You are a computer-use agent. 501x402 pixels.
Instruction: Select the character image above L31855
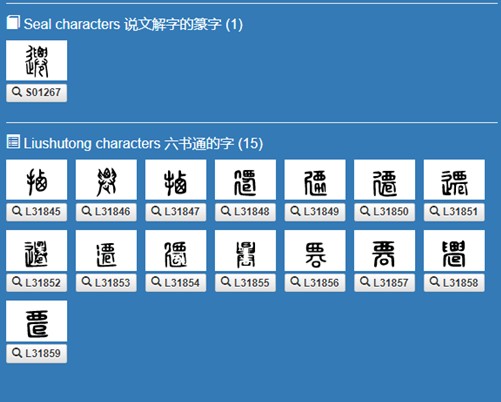tap(245, 250)
